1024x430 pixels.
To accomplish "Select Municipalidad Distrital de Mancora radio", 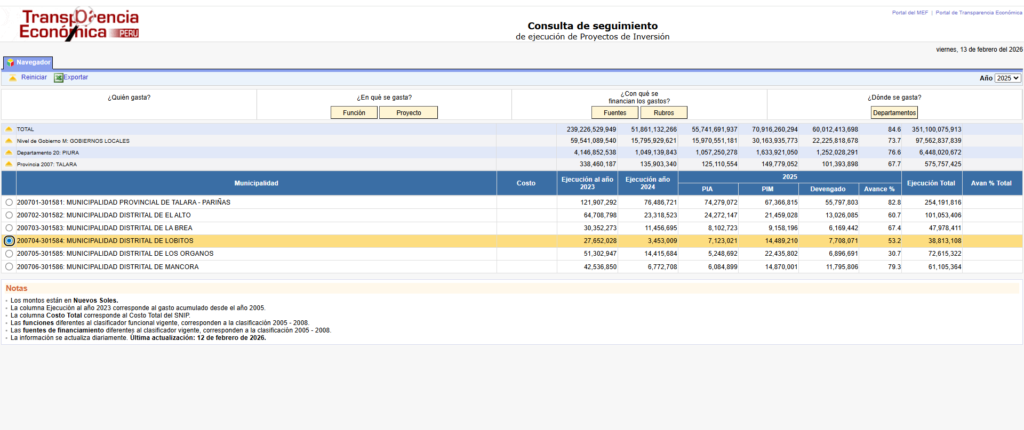I will pos(9,267).
